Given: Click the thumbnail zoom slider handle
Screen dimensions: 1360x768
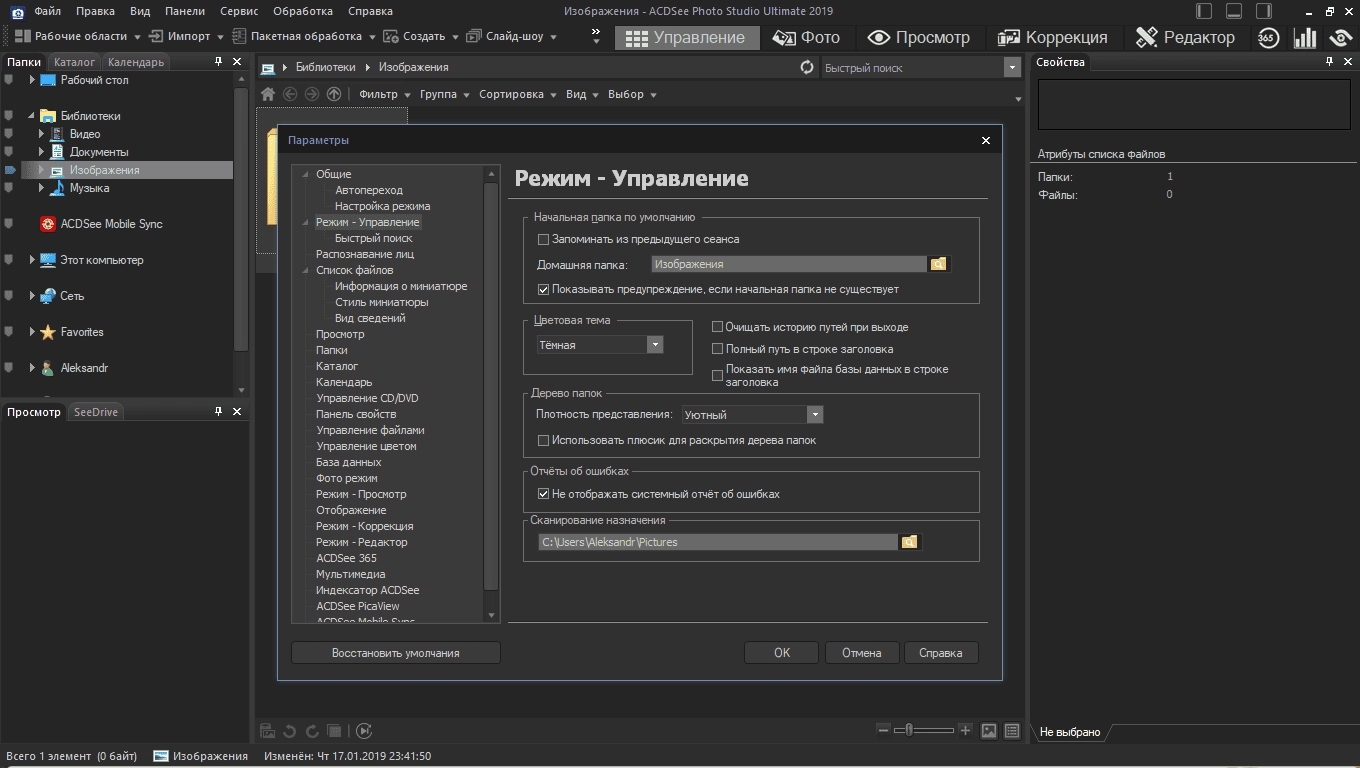Looking at the screenshot, I should 908,730.
